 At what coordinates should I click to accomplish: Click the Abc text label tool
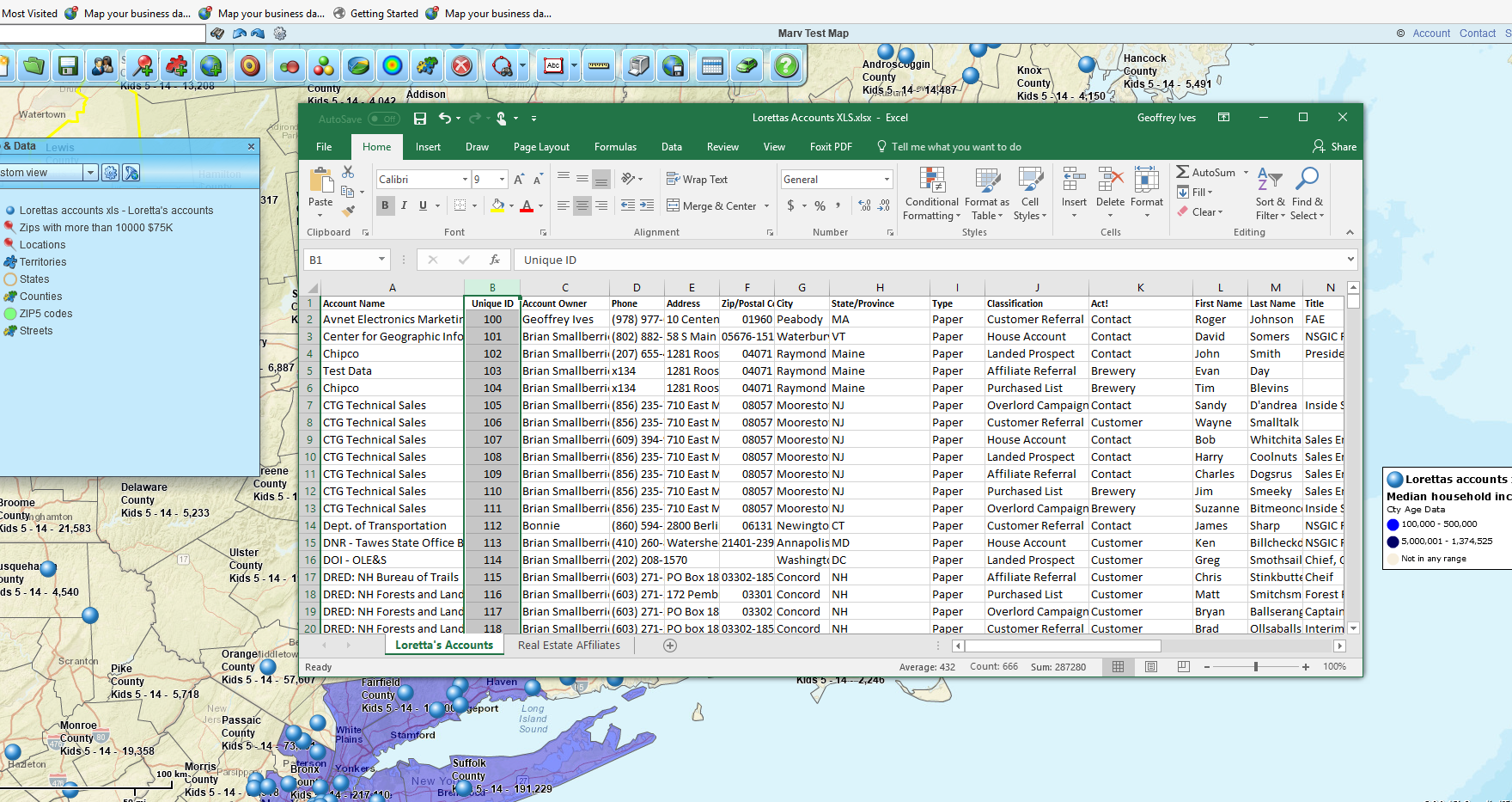coord(554,66)
